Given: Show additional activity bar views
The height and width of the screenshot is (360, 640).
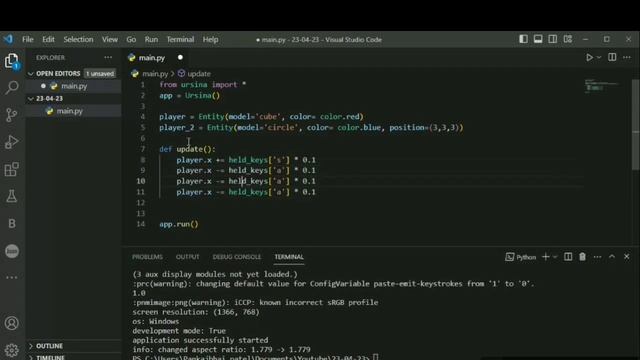Looking at the screenshot, I should click(12, 278).
